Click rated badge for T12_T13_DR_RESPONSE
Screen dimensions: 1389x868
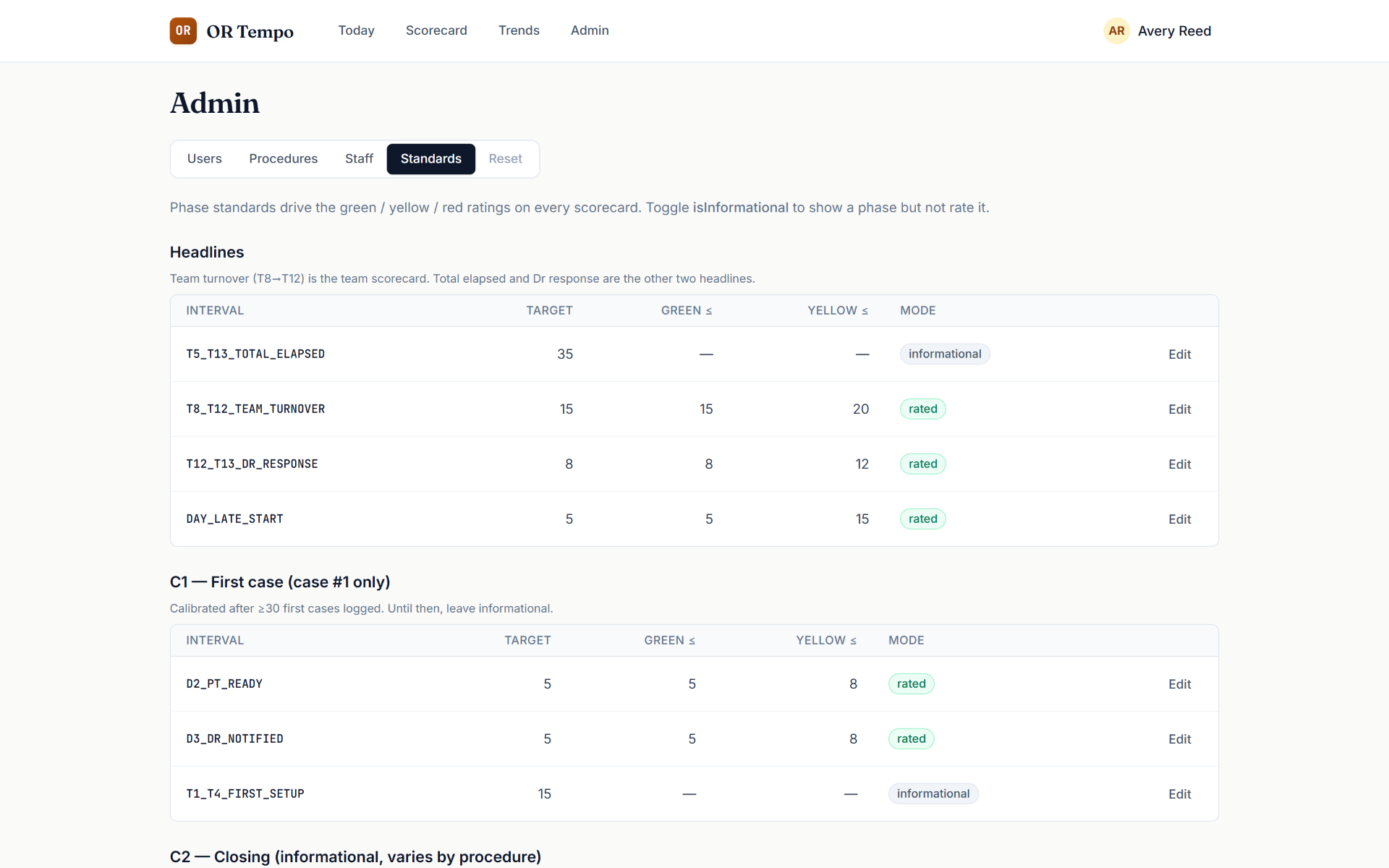(922, 464)
